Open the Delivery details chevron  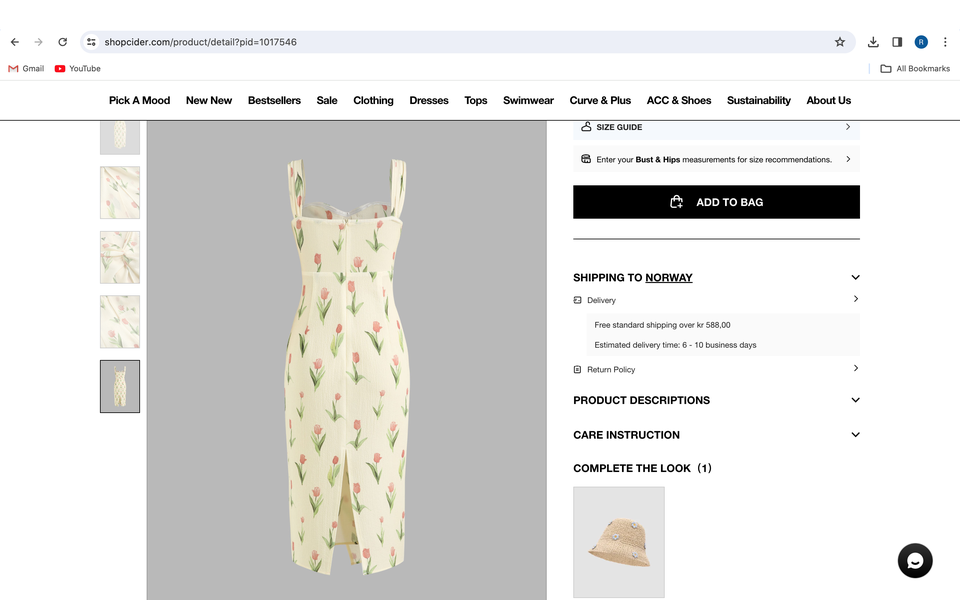click(x=856, y=299)
